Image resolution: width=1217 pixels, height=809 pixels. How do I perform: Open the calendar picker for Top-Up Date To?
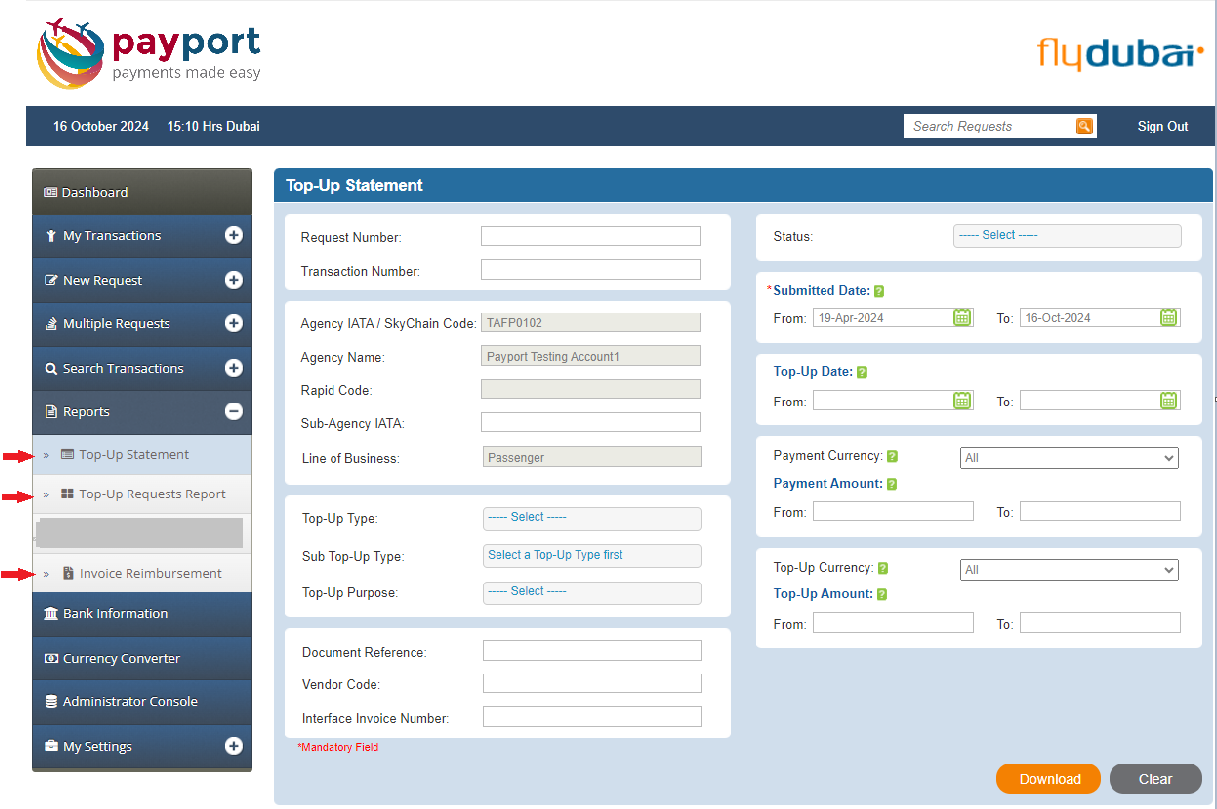click(1168, 399)
